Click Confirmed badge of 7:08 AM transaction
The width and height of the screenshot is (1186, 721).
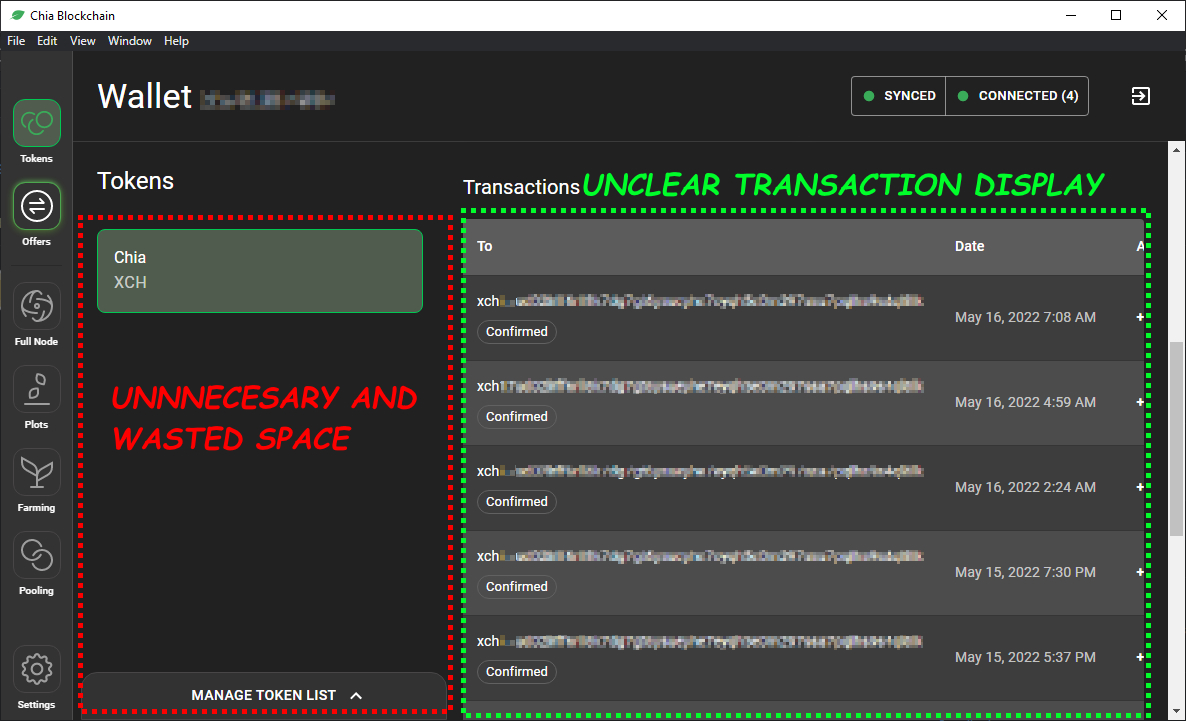tap(517, 331)
